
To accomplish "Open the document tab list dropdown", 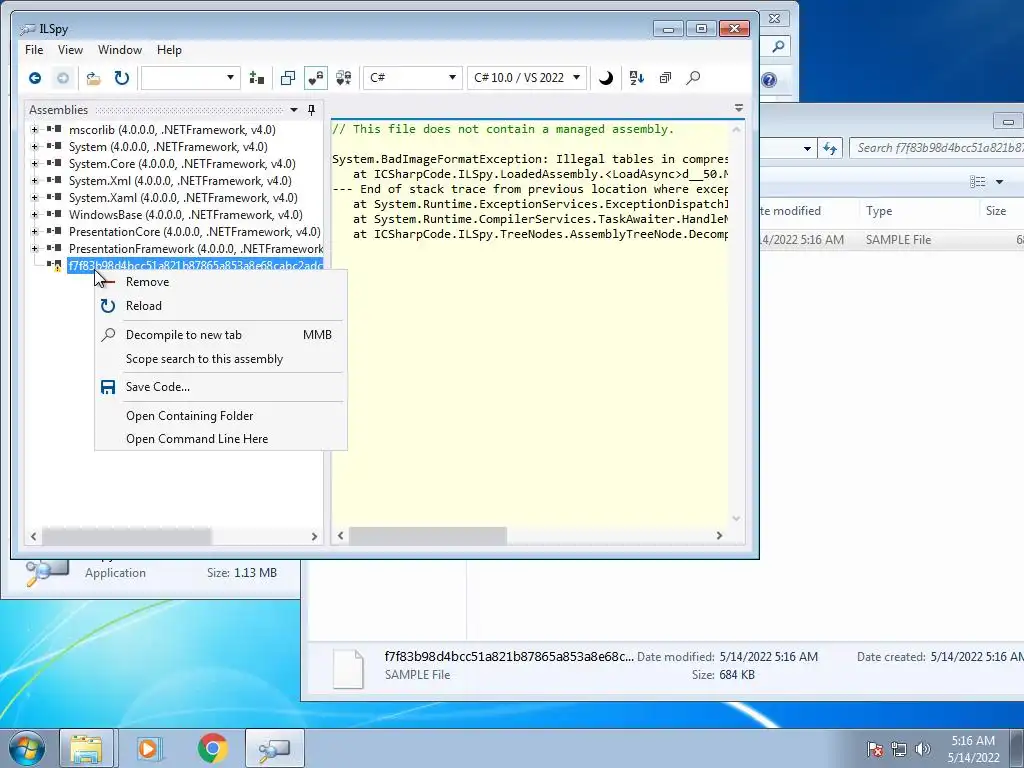I will [739, 108].
